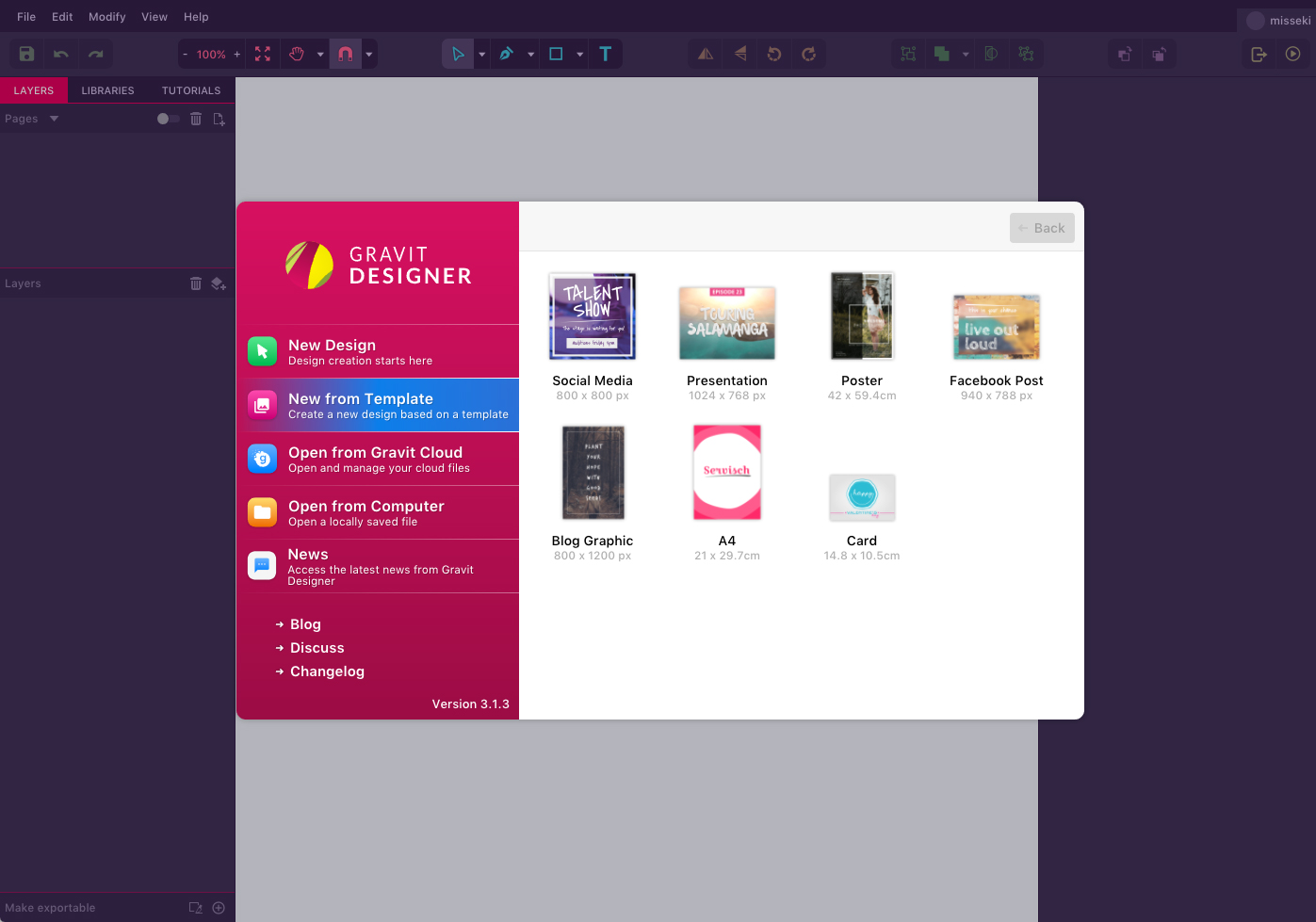Follow the Discuss link
This screenshot has width=1316, height=922.
[x=317, y=648]
